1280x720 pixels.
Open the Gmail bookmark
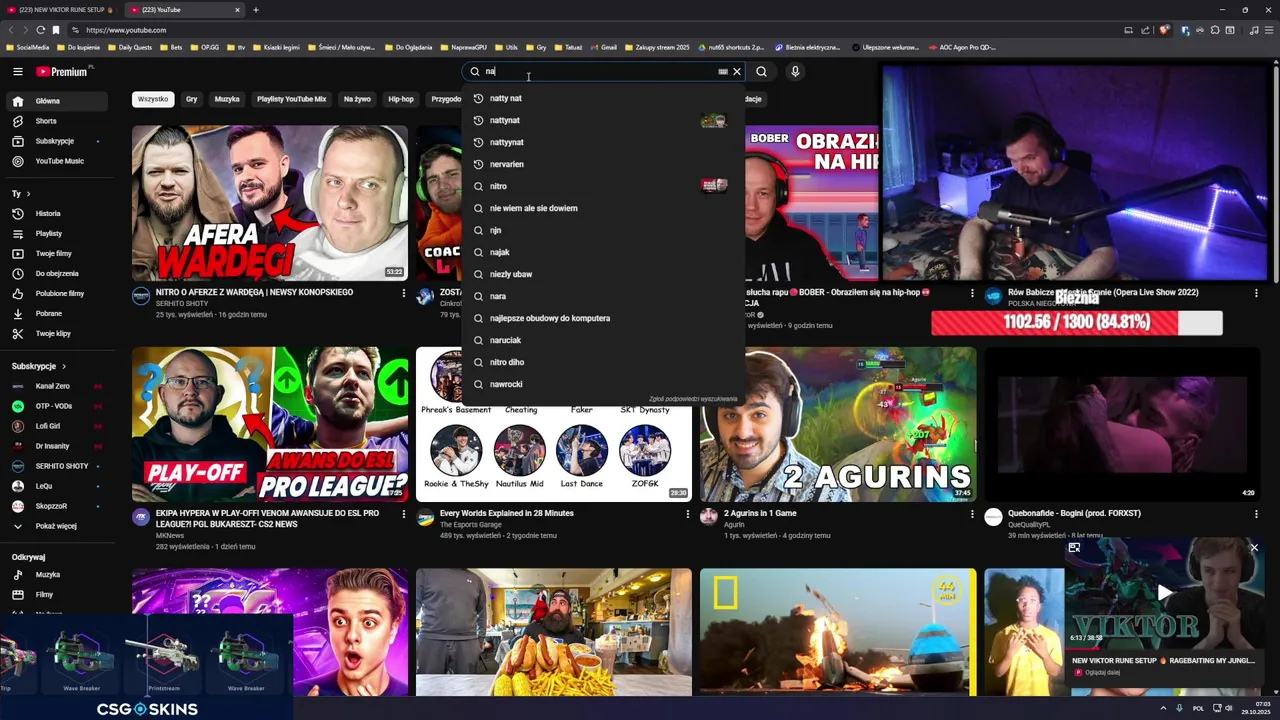(x=603, y=47)
